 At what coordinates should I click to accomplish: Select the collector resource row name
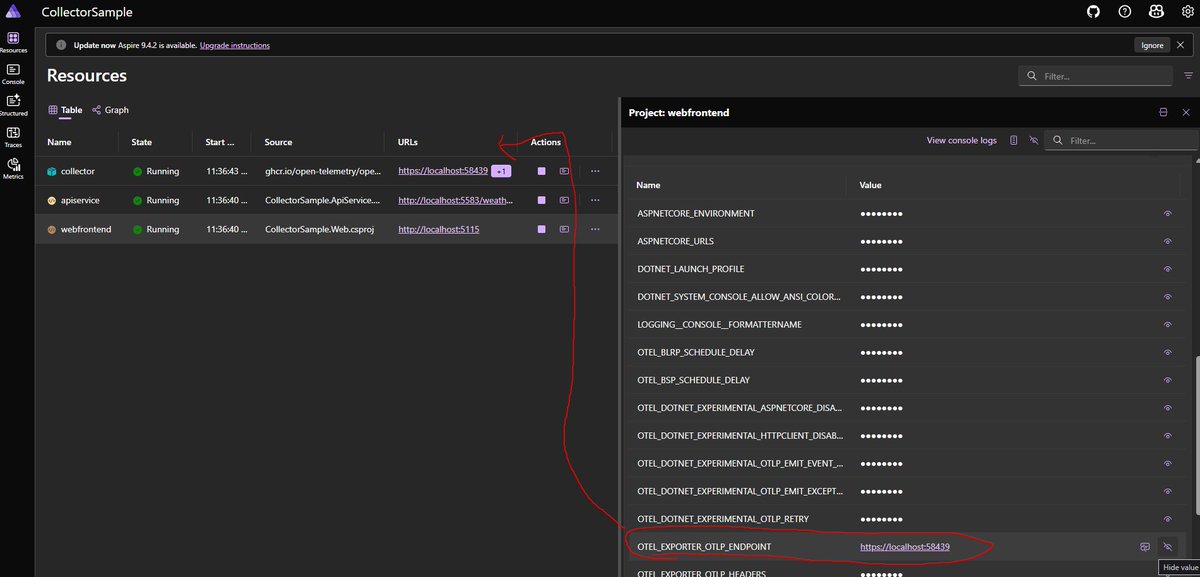(78, 171)
